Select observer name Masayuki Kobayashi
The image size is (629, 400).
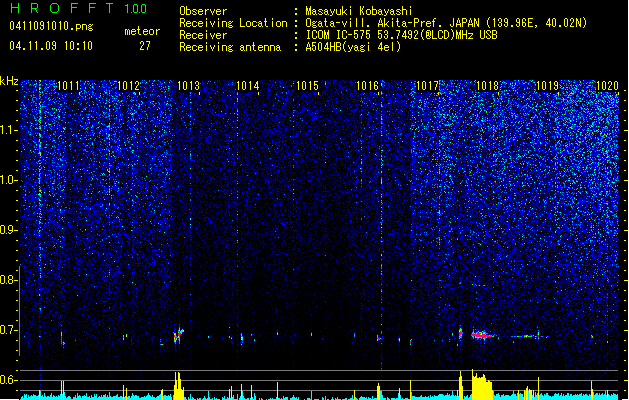pyautogui.click(x=359, y=11)
